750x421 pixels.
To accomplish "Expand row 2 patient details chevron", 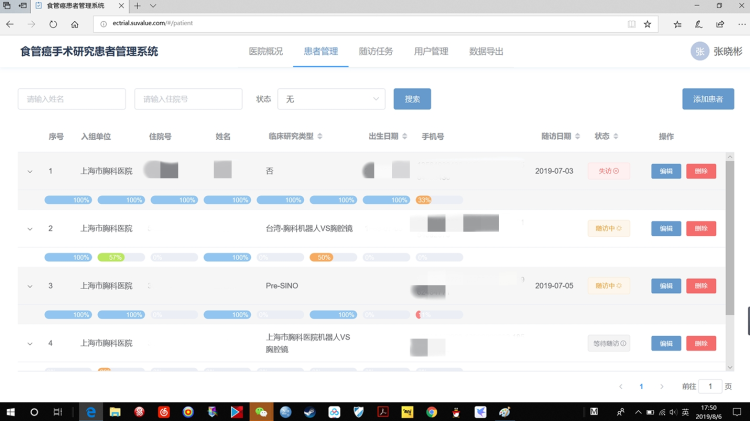I will 29,229.
